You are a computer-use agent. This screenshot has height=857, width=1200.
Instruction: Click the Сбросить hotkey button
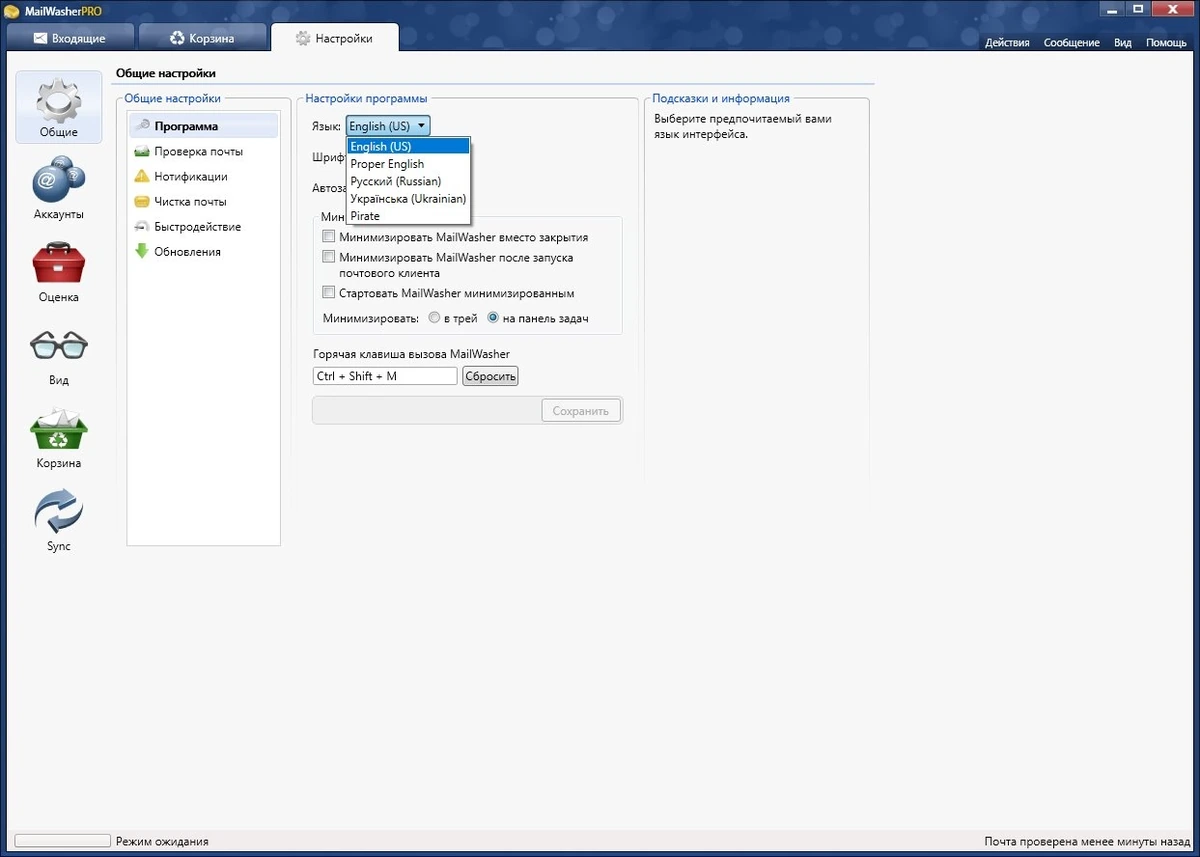(490, 376)
